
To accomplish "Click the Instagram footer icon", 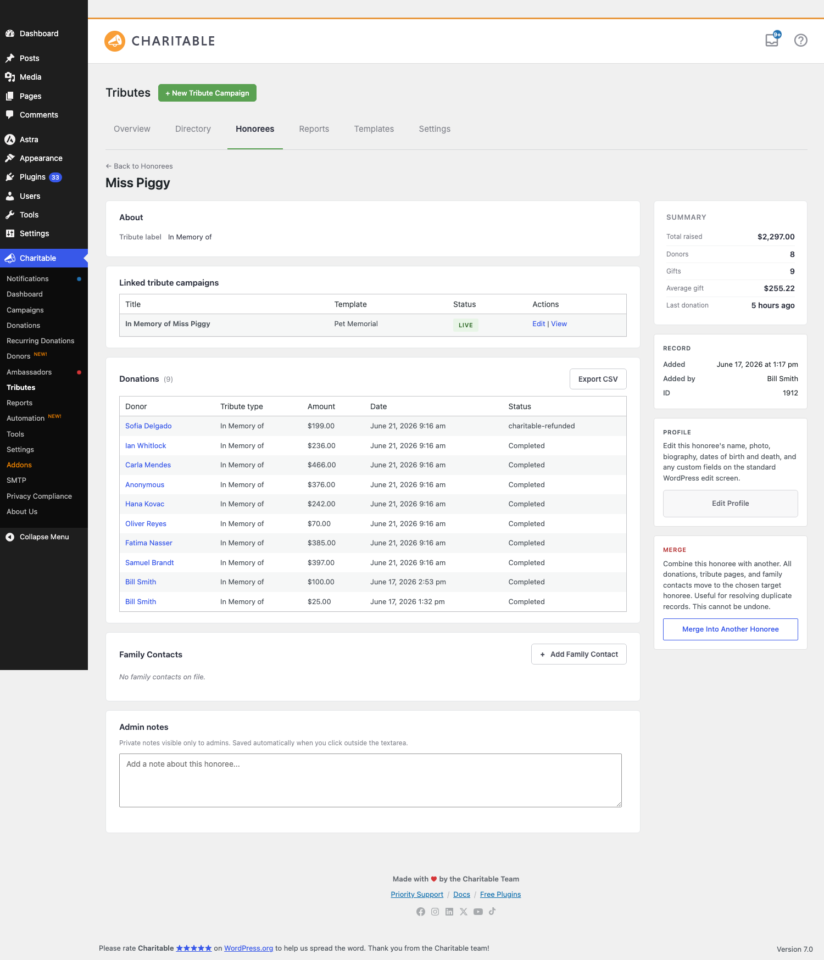I will click(435, 912).
